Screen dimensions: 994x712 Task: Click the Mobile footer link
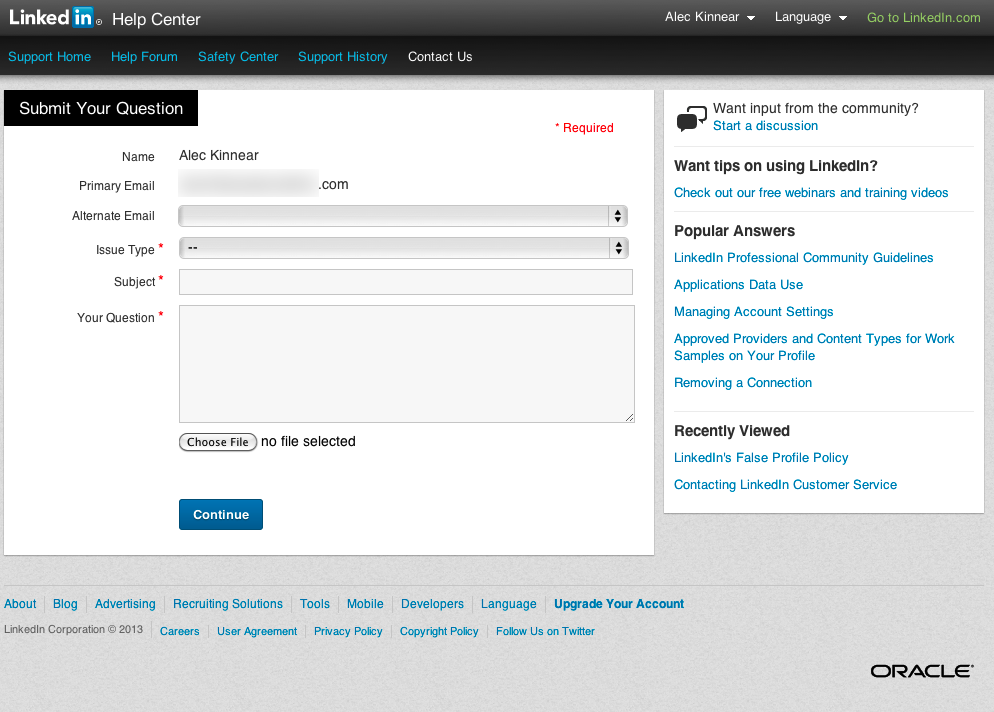365,604
